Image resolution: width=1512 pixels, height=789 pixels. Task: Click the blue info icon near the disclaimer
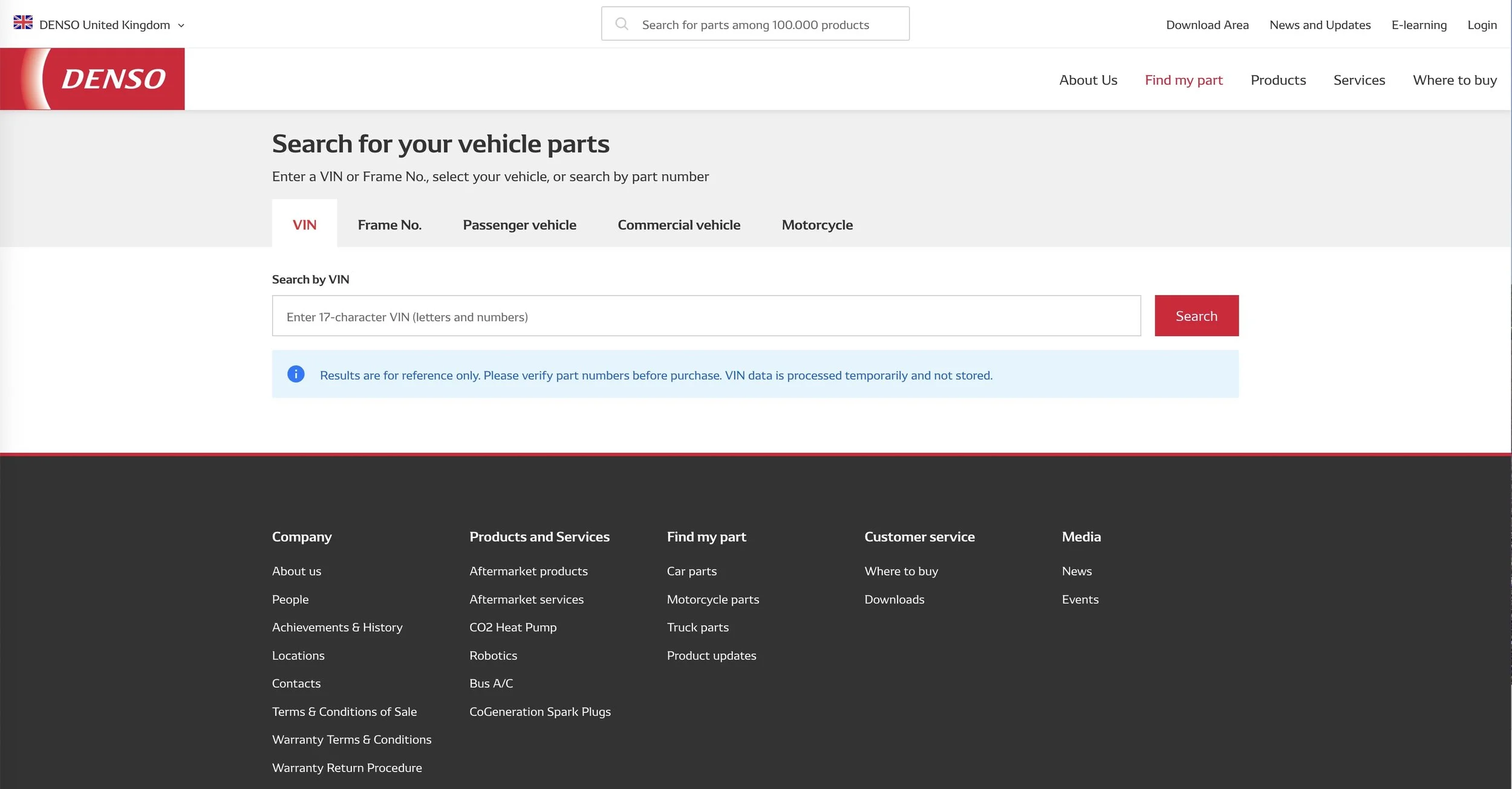point(296,374)
